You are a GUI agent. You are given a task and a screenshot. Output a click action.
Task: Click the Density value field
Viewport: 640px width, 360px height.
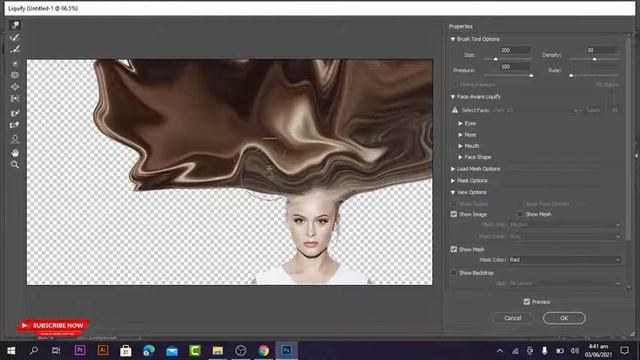602,50
